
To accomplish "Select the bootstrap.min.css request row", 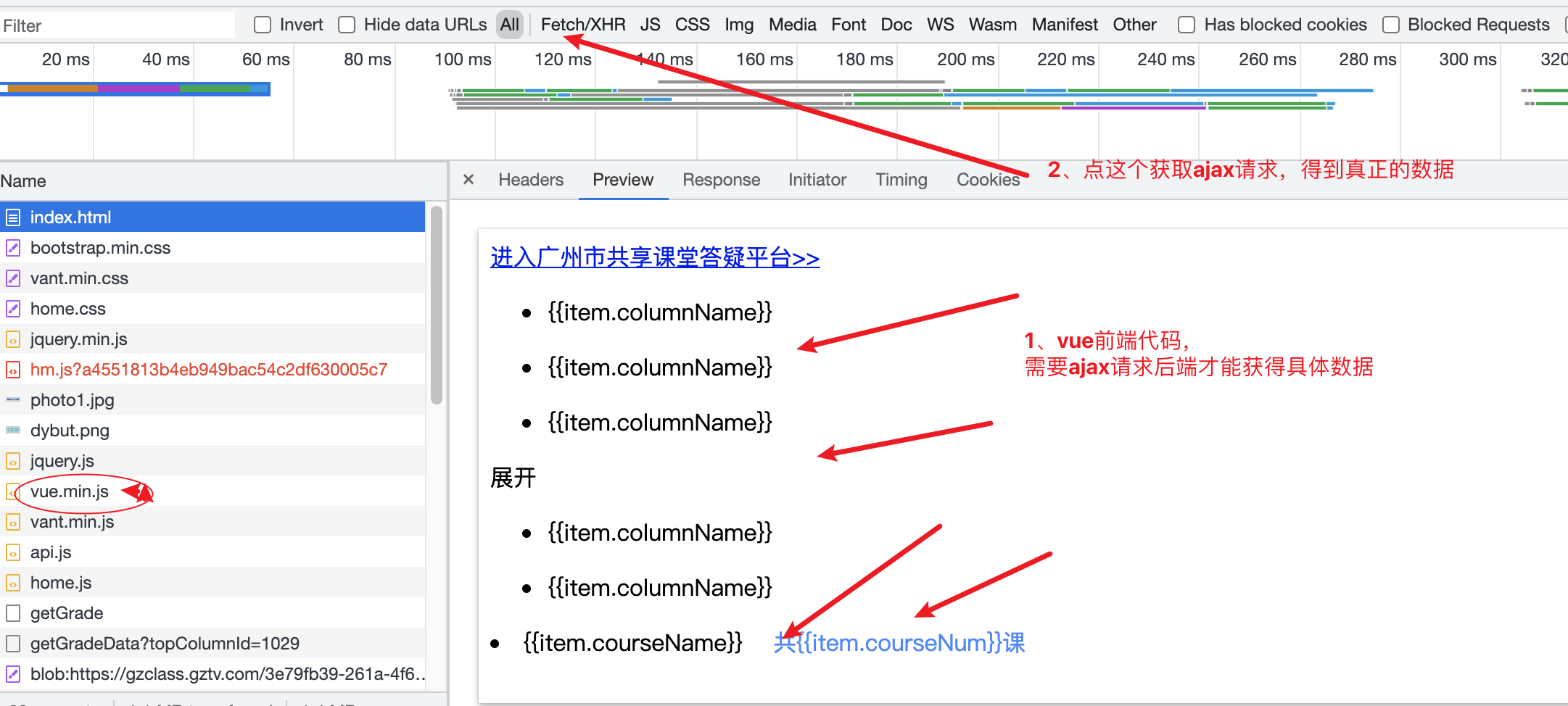I will click(212, 248).
